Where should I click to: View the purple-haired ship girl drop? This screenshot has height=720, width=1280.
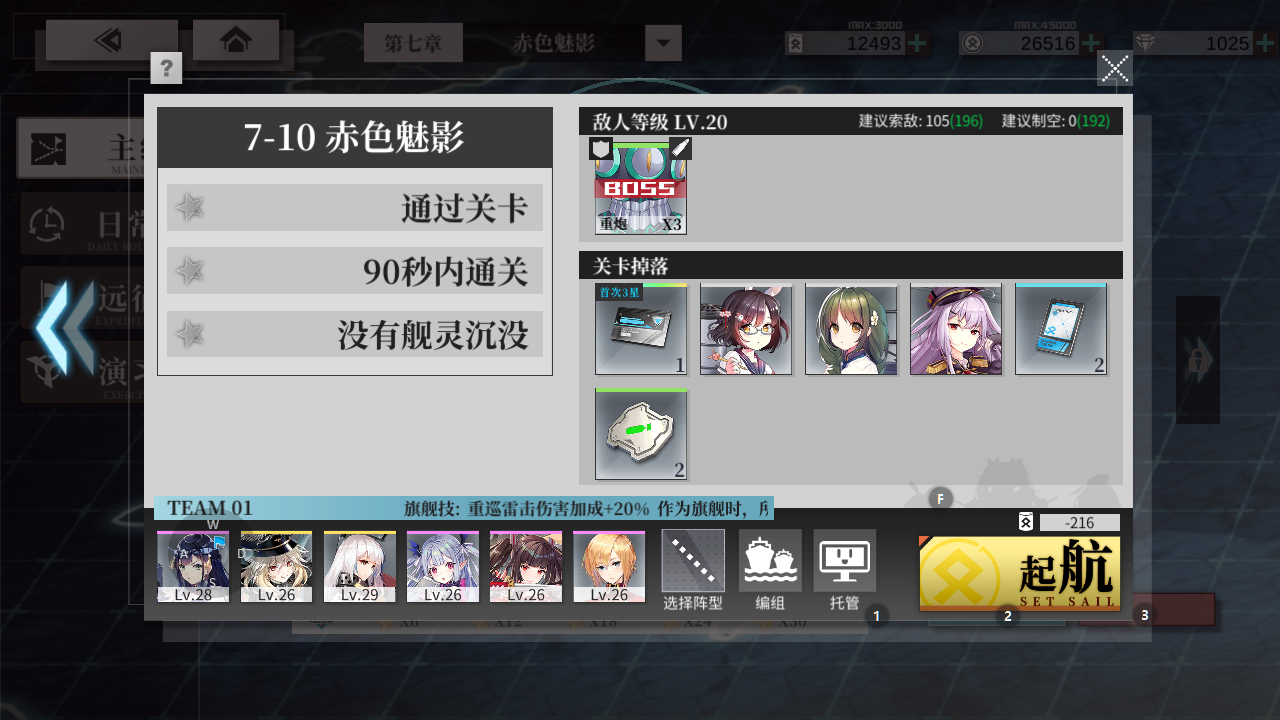[956, 329]
